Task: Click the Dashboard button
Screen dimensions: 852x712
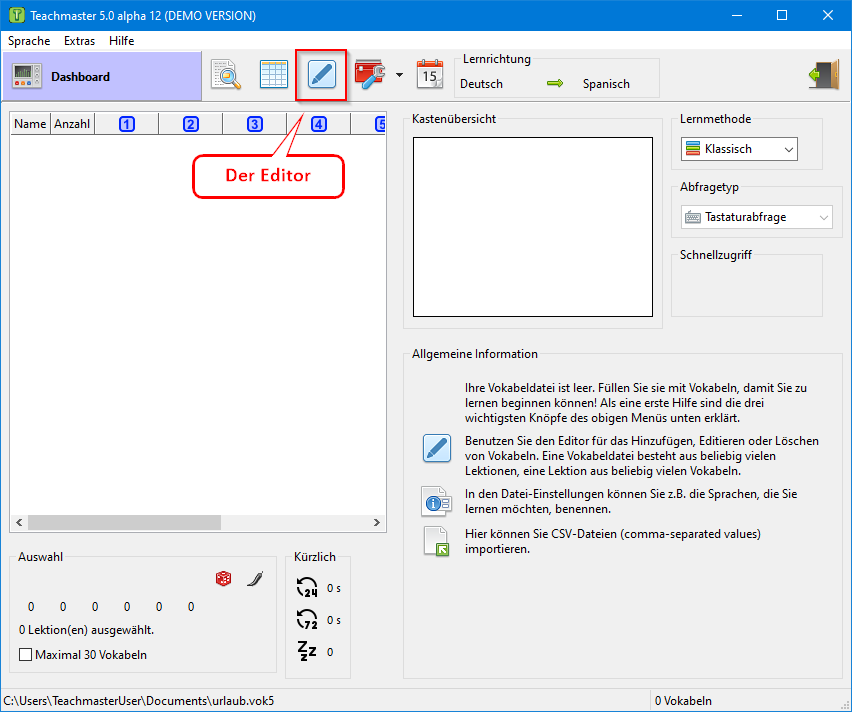Action: pyautogui.click(x=102, y=76)
